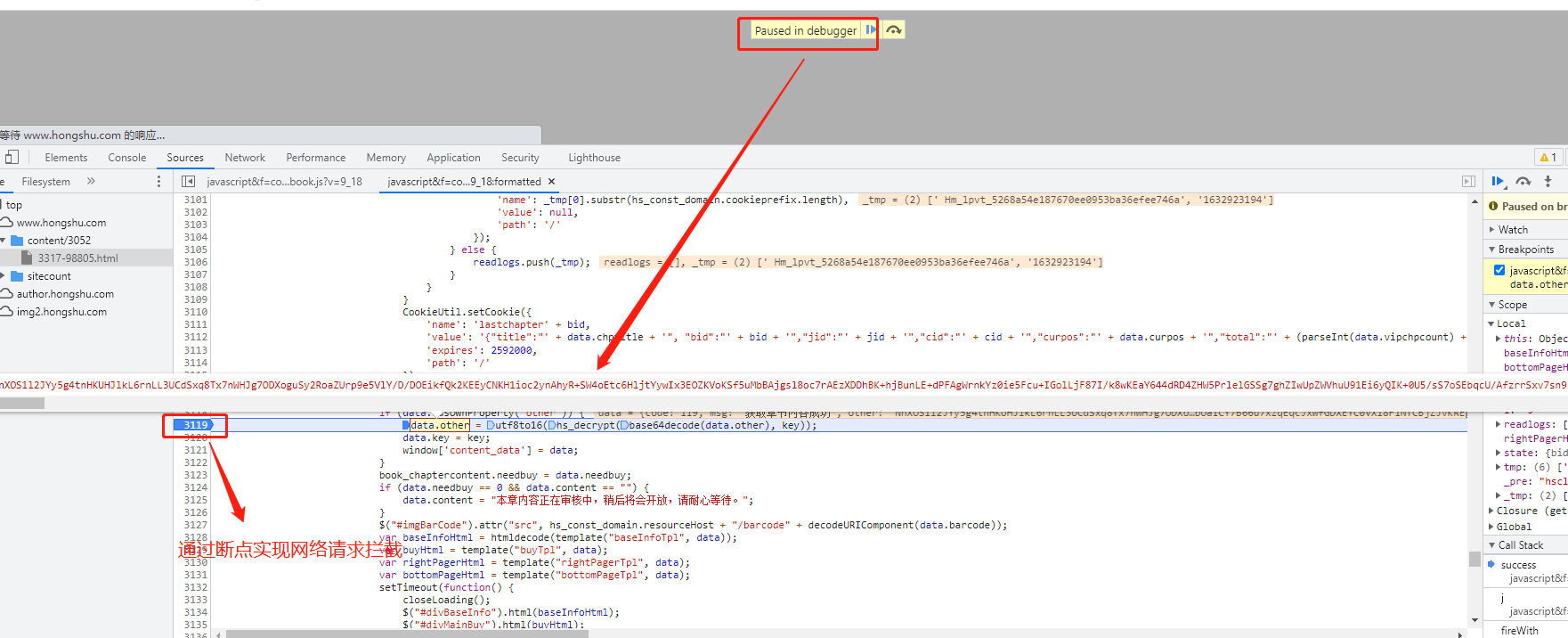Select the sitecount folder
1568x638 pixels.
click(49, 276)
